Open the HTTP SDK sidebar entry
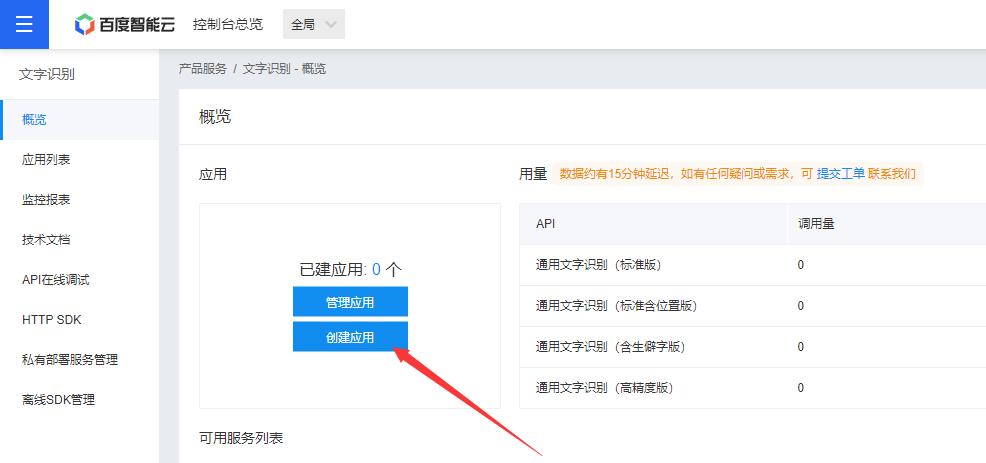Screen dimensions: 986x463 point(52,320)
